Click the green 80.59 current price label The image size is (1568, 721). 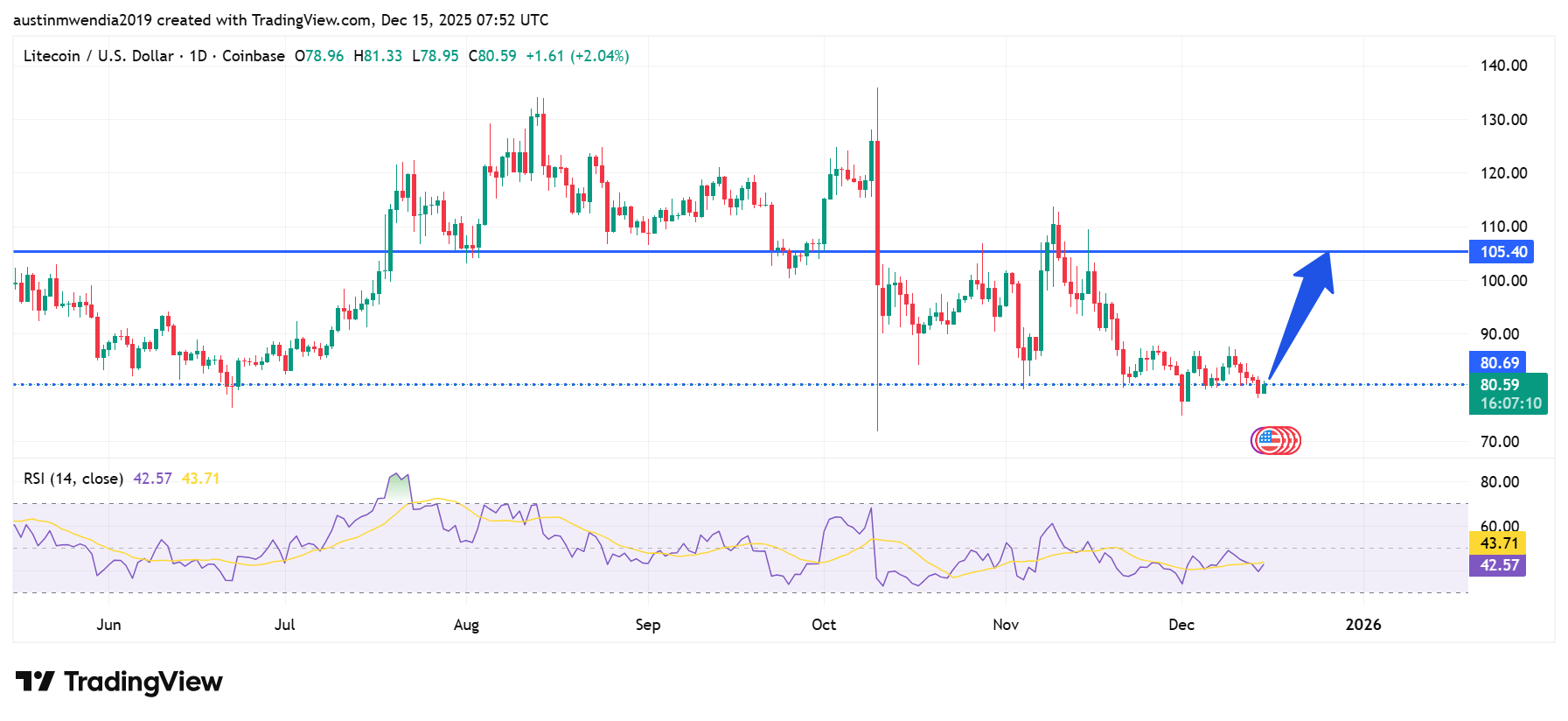[x=1500, y=385]
